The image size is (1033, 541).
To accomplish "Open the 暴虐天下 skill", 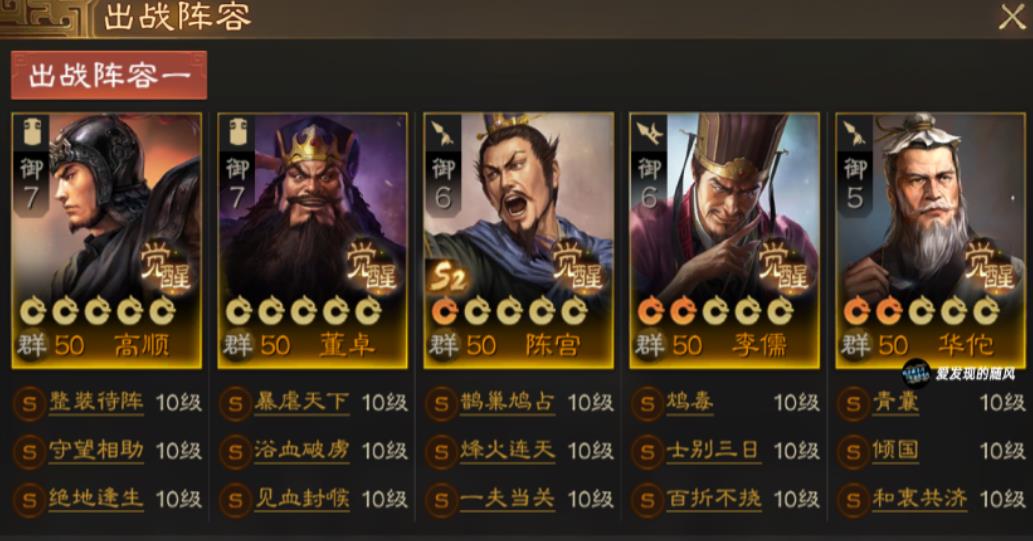I will (302, 402).
